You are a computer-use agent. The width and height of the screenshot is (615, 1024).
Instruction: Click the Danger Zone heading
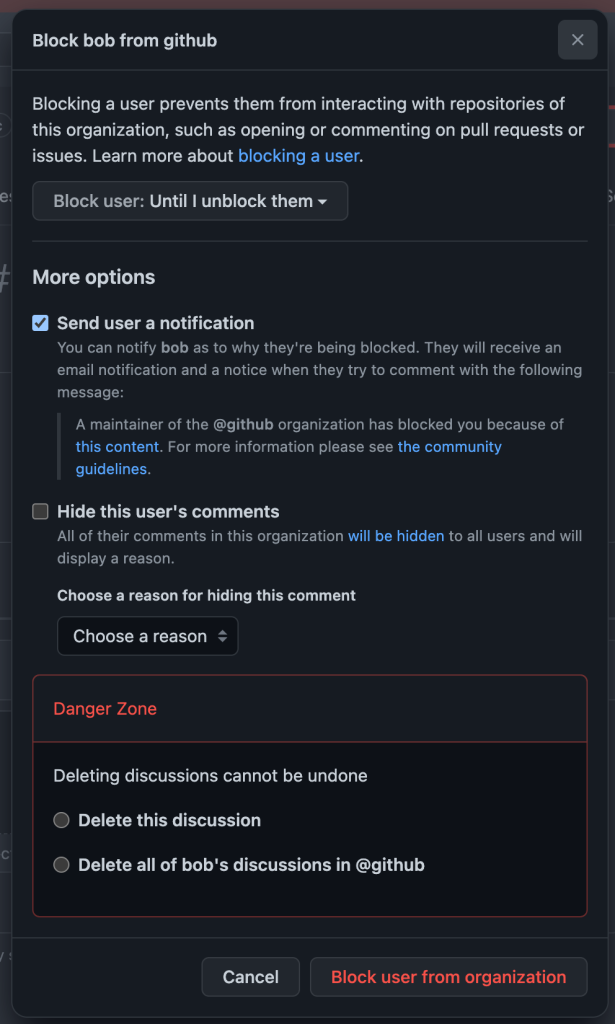105,709
